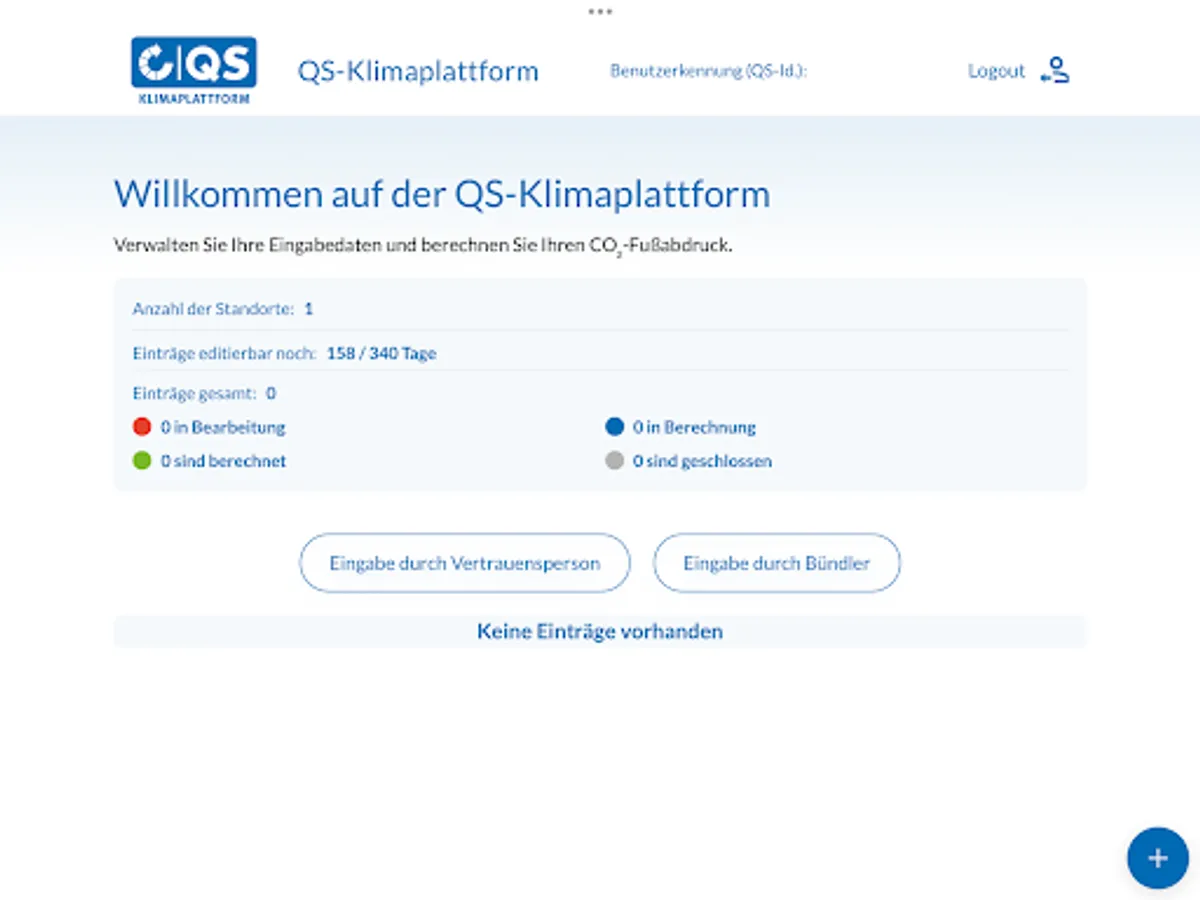Click the blue plus action button
This screenshot has width=1200, height=900.
click(x=1157, y=857)
